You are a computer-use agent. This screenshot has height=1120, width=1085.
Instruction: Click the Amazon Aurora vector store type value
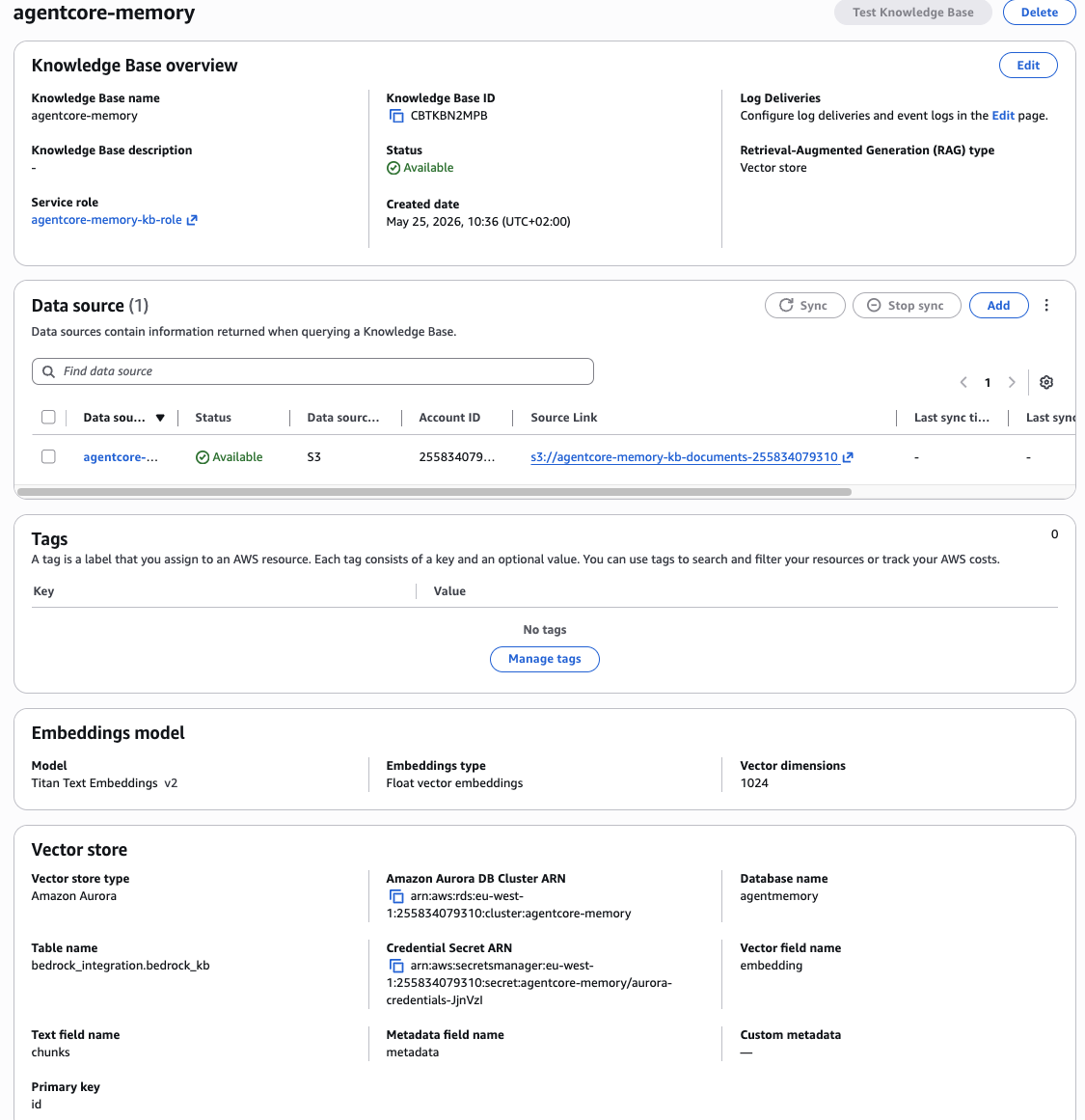pyautogui.click(x=73, y=896)
